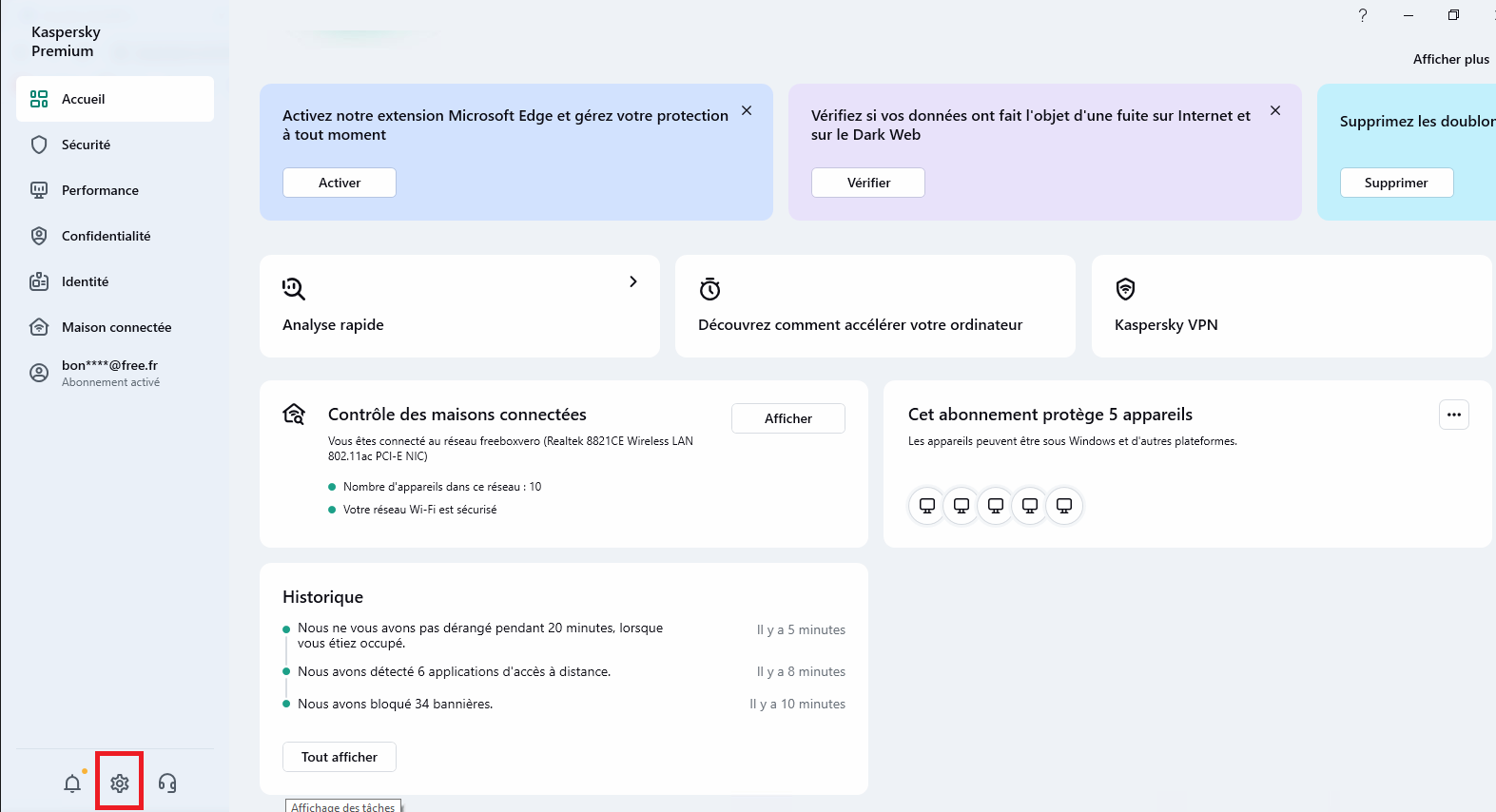Go to the Accueil section
This screenshot has height=812, width=1496.
[115, 99]
